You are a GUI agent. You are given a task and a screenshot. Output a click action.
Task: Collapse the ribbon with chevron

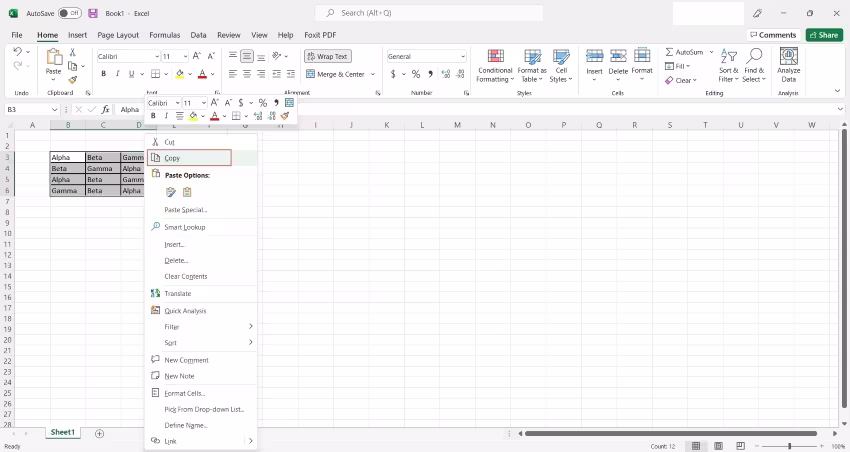tap(837, 91)
